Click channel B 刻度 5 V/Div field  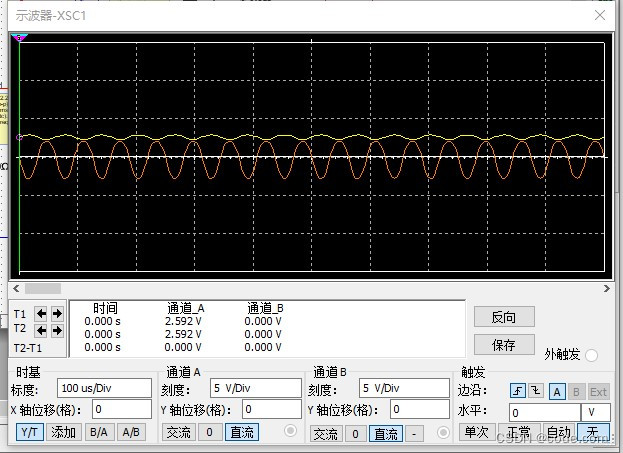pyautogui.click(x=404, y=388)
